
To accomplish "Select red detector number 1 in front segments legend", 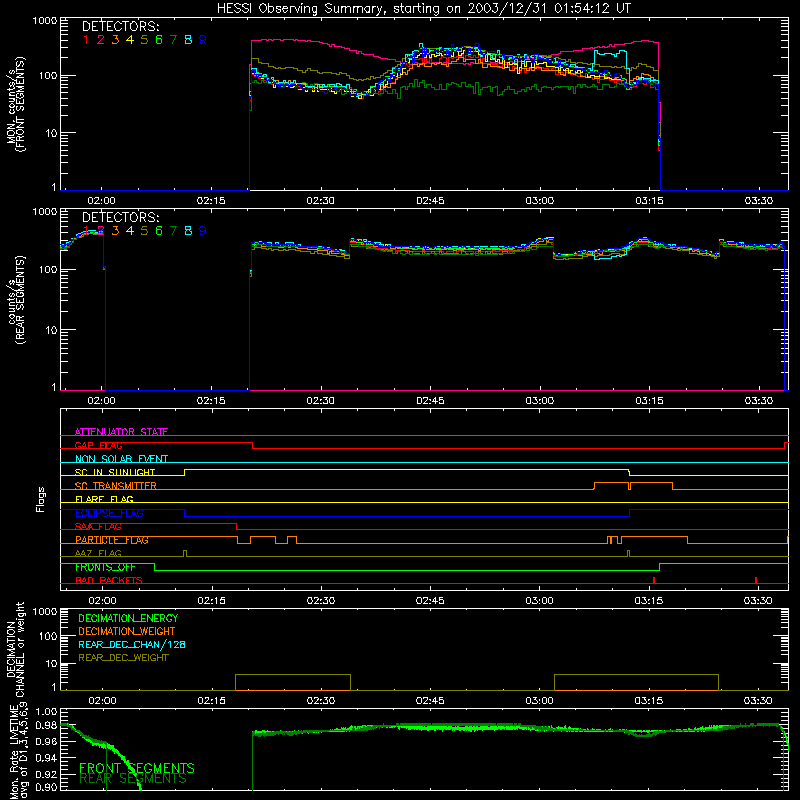I will point(86,40).
